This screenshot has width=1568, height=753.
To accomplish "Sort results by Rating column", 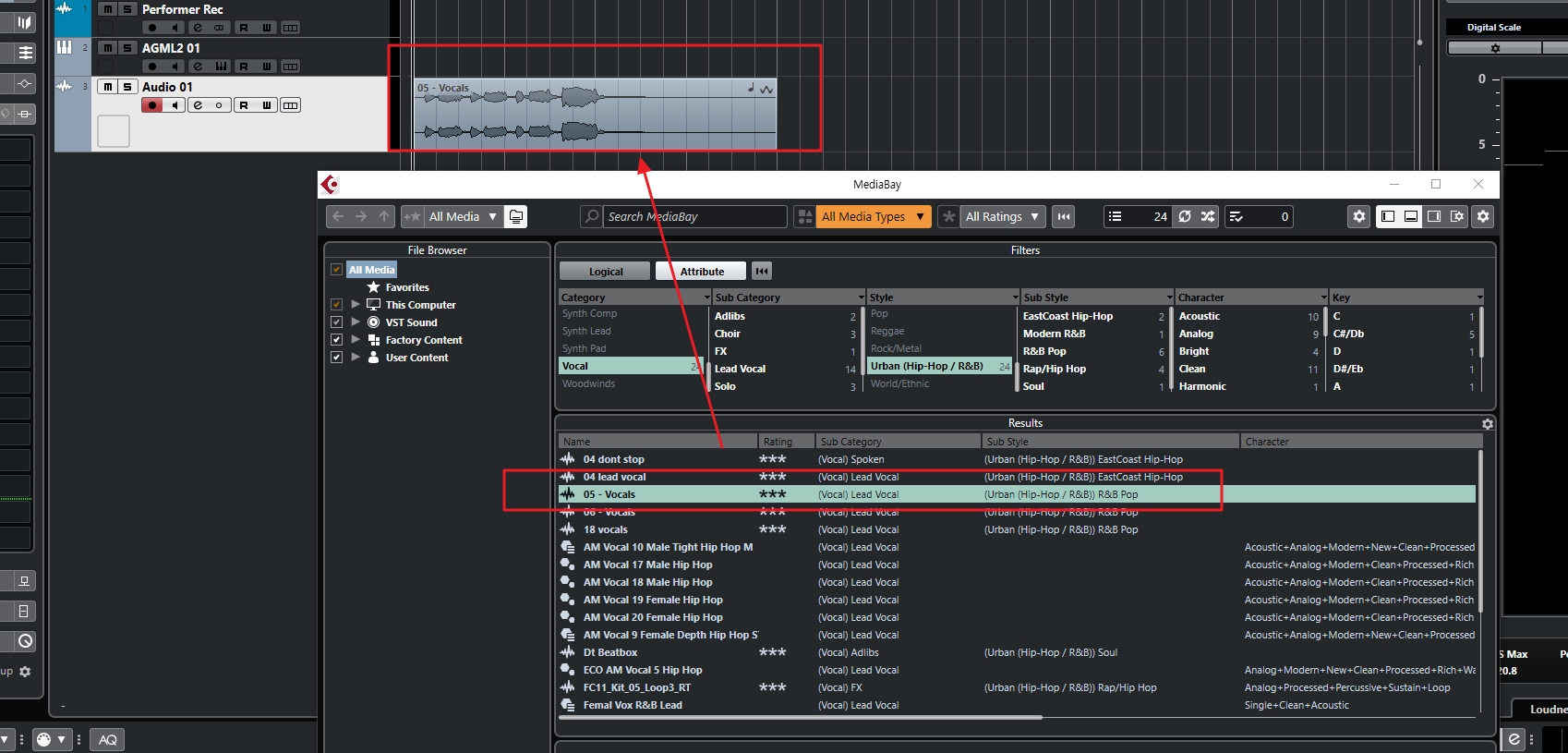I will tap(788, 442).
